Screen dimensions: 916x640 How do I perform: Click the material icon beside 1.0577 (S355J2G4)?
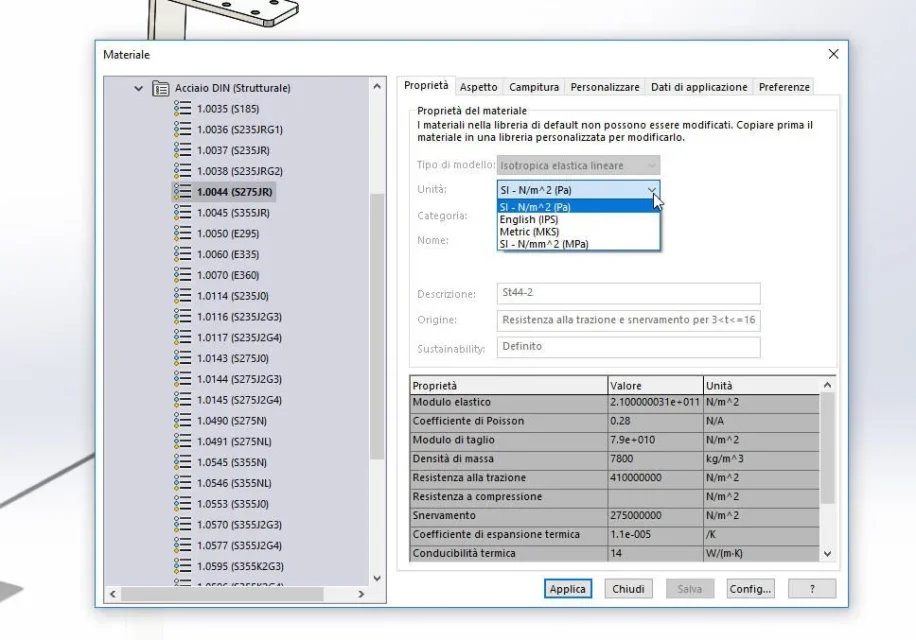click(x=182, y=545)
